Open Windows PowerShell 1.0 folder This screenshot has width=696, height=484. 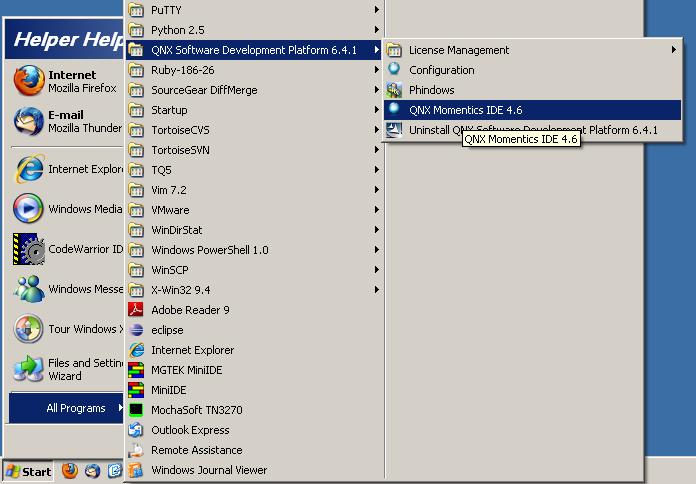click(254, 250)
